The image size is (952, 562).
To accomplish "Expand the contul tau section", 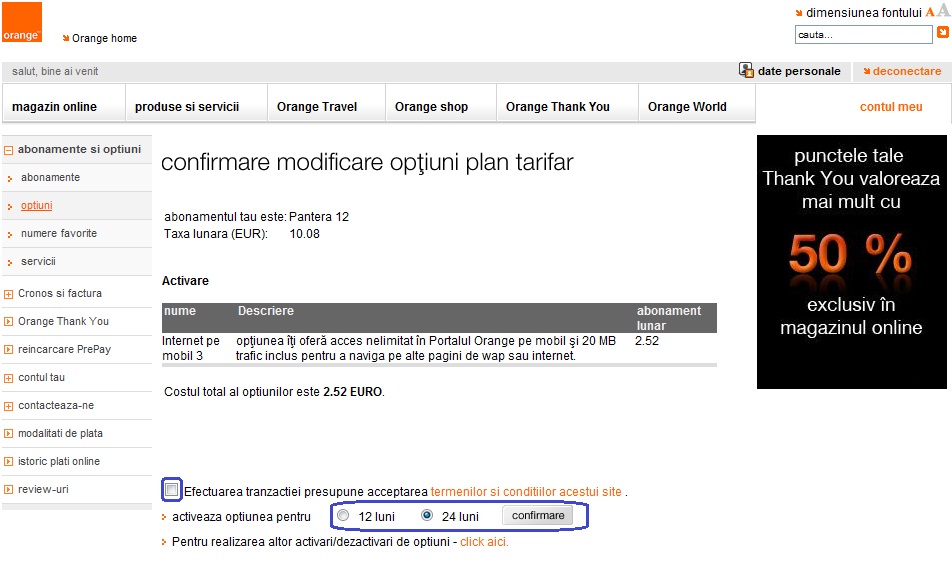I will 8,378.
